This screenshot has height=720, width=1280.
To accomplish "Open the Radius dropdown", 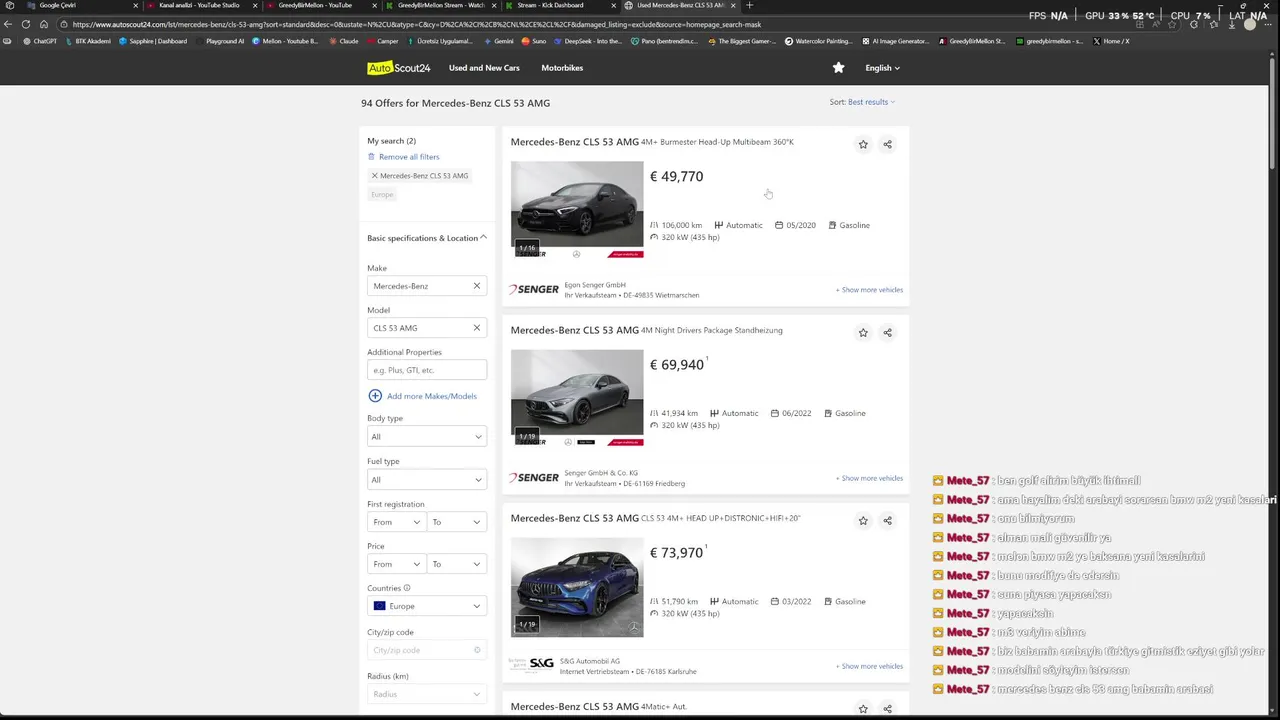I will pos(427,694).
